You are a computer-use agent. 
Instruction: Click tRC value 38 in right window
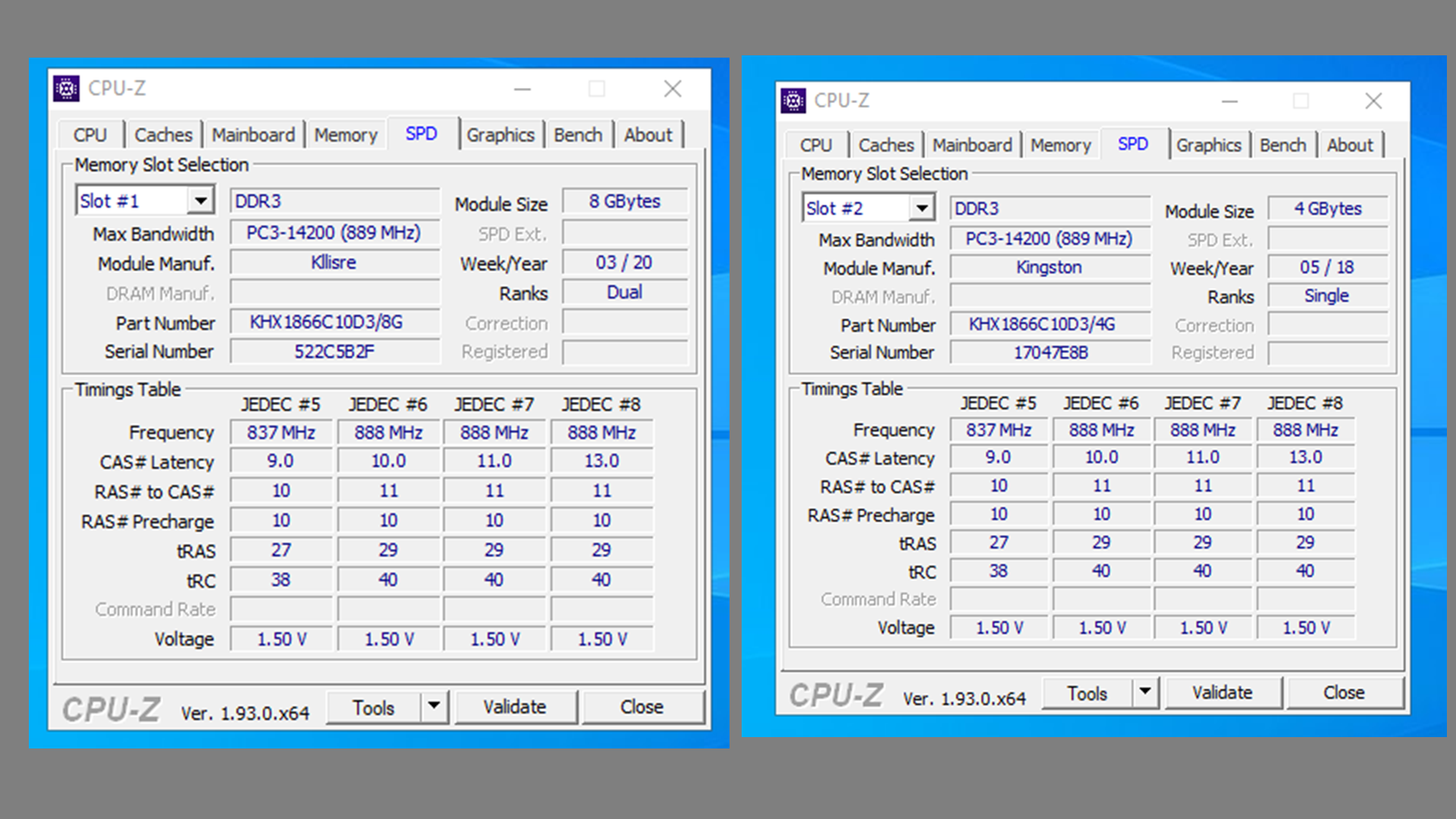(x=999, y=571)
